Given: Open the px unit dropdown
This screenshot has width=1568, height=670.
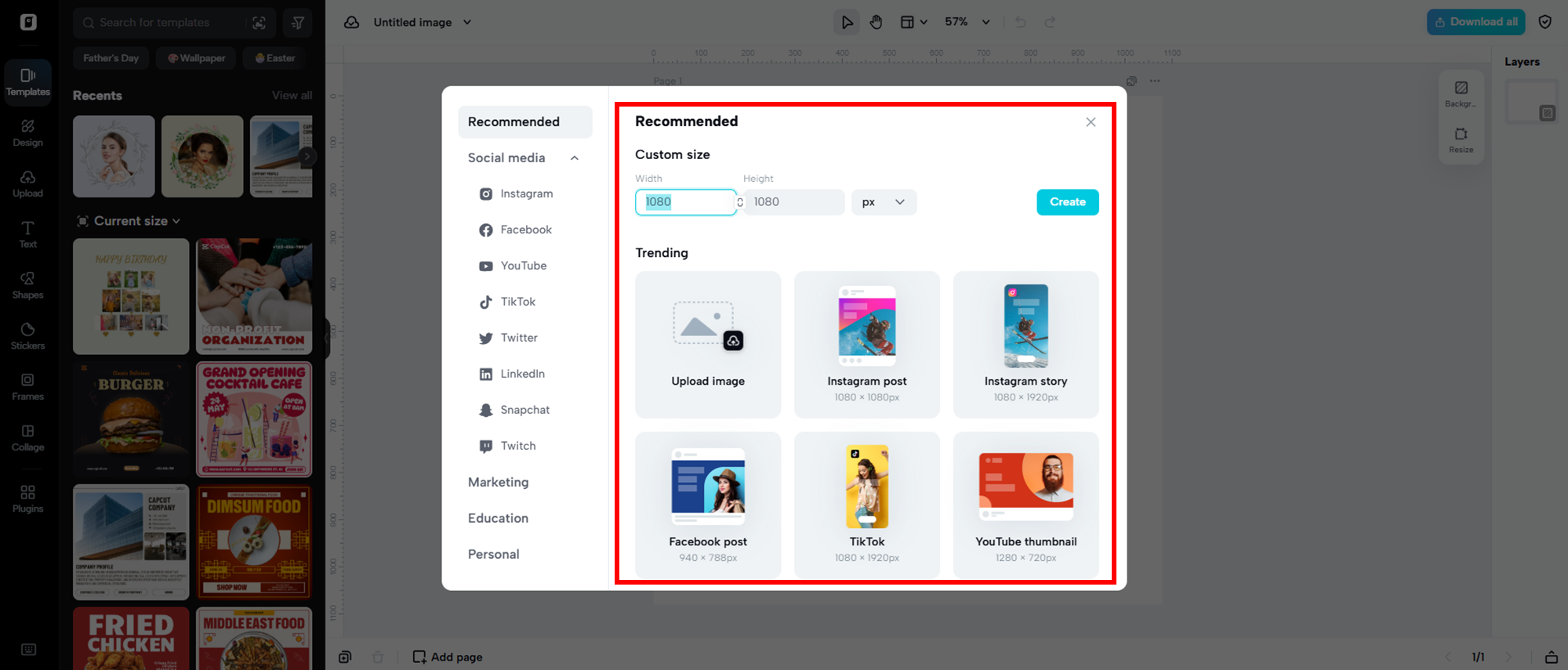Looking at the screenshot, I should pos(884,202).
